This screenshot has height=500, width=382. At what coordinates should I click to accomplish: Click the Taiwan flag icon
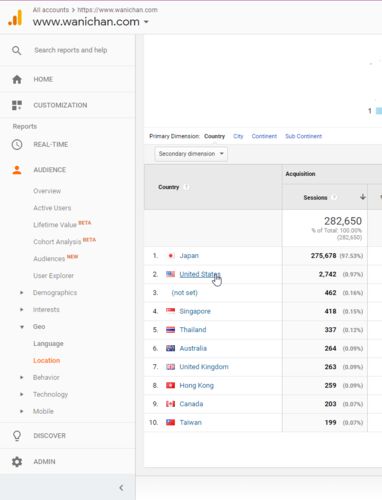[170, 422]
